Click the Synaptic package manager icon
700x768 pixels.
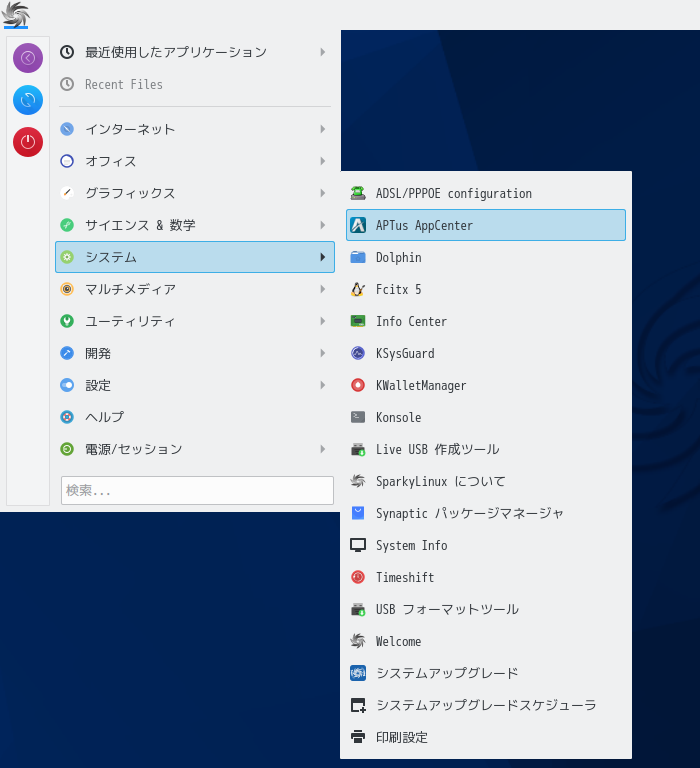pyautogui.click(x=358, y=513)
